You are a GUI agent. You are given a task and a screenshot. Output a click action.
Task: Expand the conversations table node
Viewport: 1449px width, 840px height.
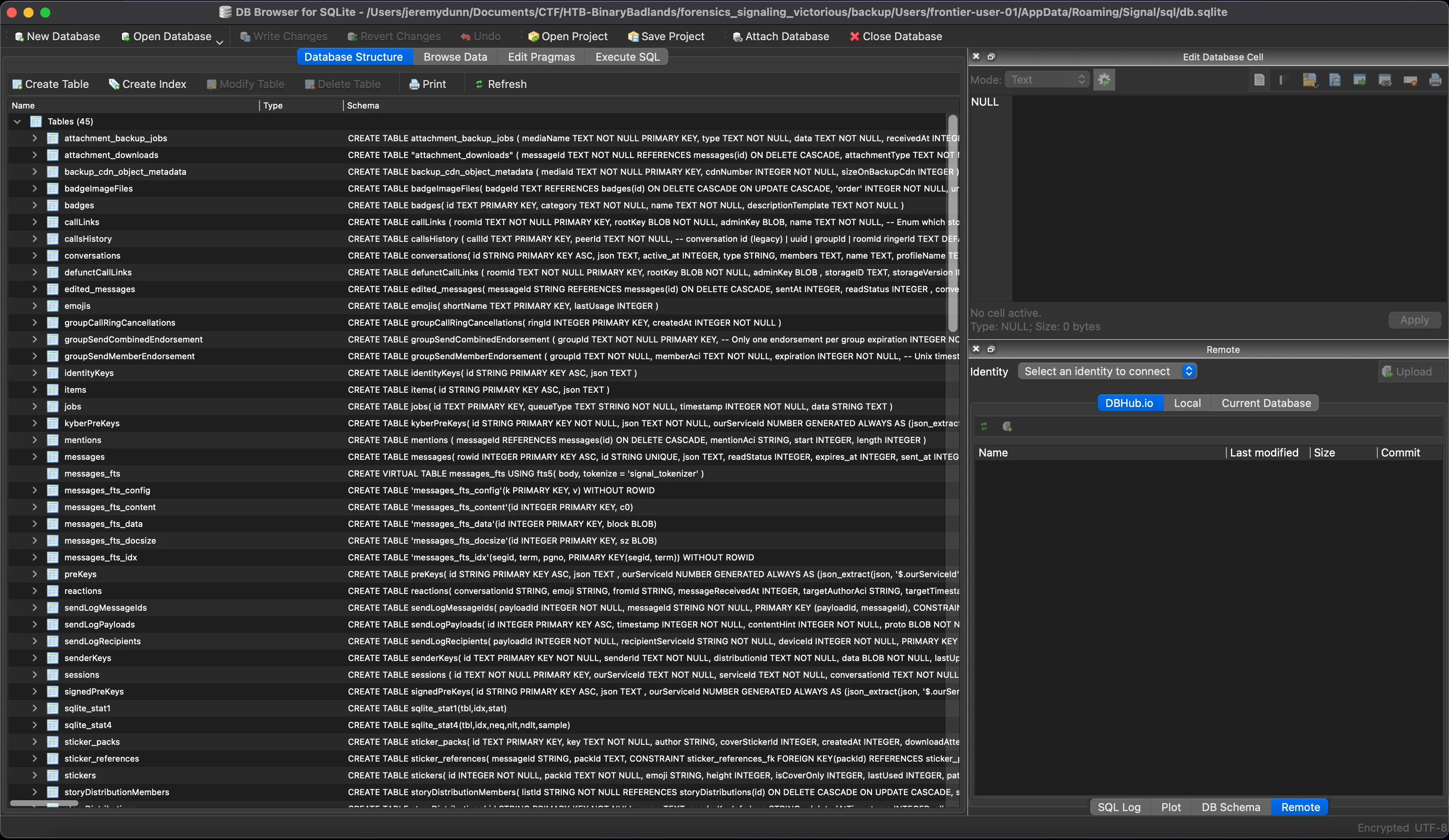(34, 255)
